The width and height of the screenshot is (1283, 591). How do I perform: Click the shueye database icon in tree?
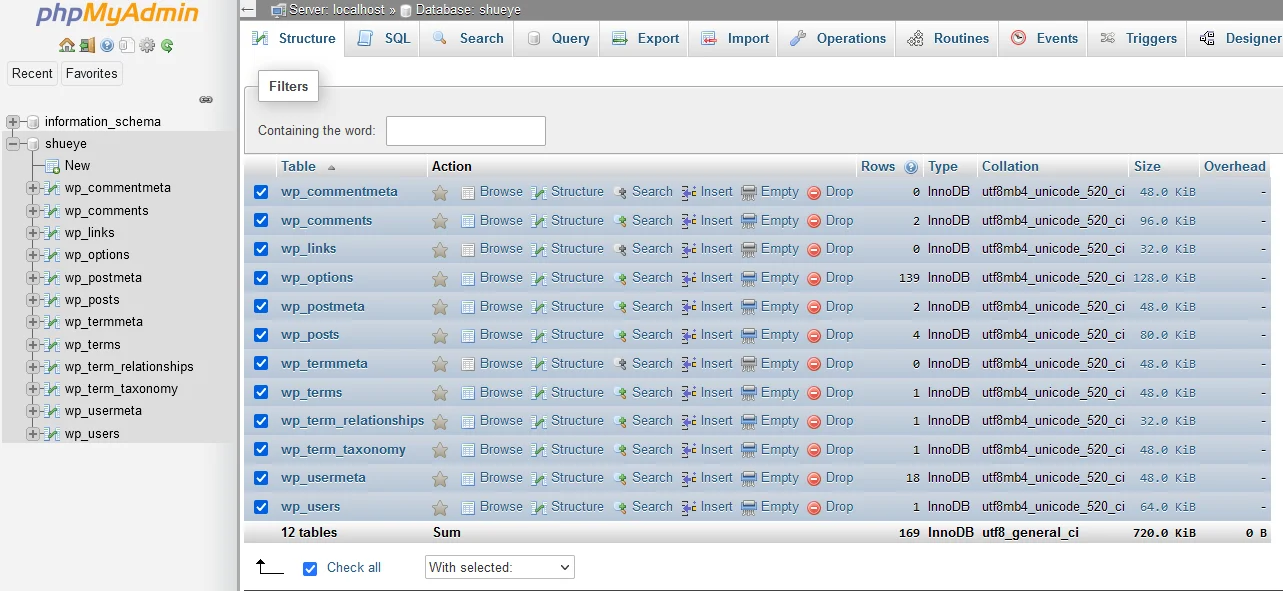[33, 144]
